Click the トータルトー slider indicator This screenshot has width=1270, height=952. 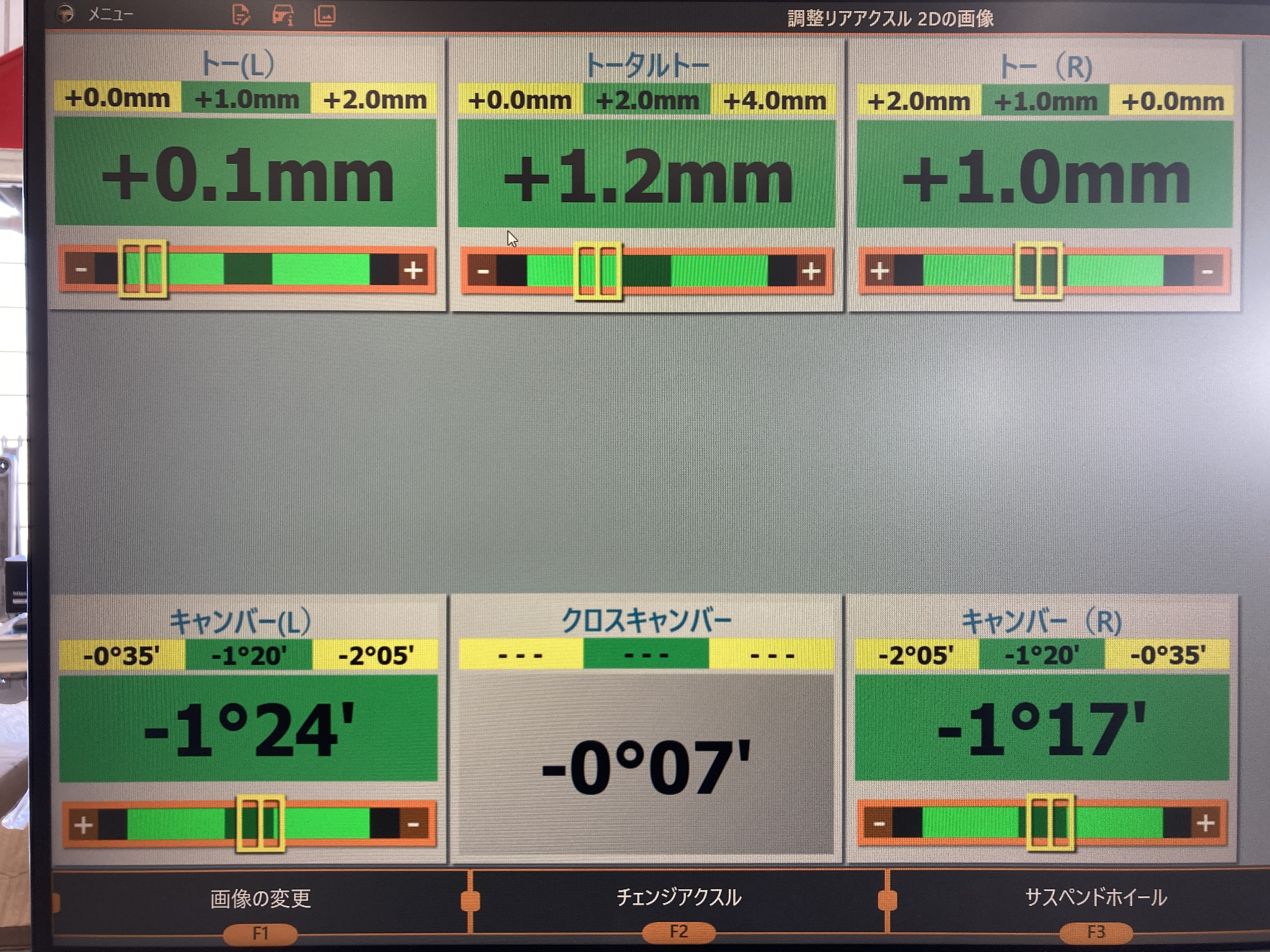pos(598,271)
